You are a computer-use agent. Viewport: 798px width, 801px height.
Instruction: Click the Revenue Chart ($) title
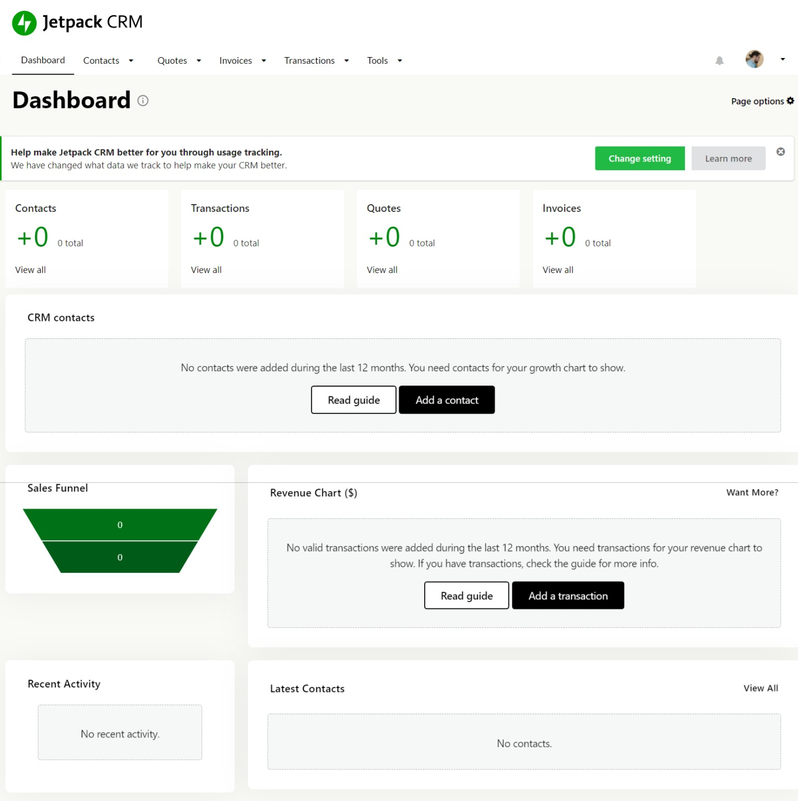(314, 493)
